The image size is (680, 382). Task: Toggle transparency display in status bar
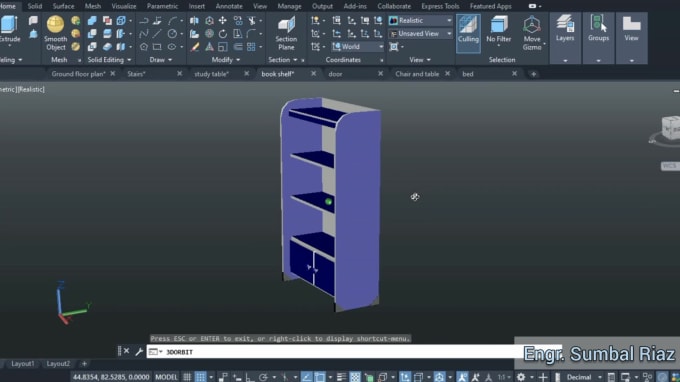pos(355,377)
